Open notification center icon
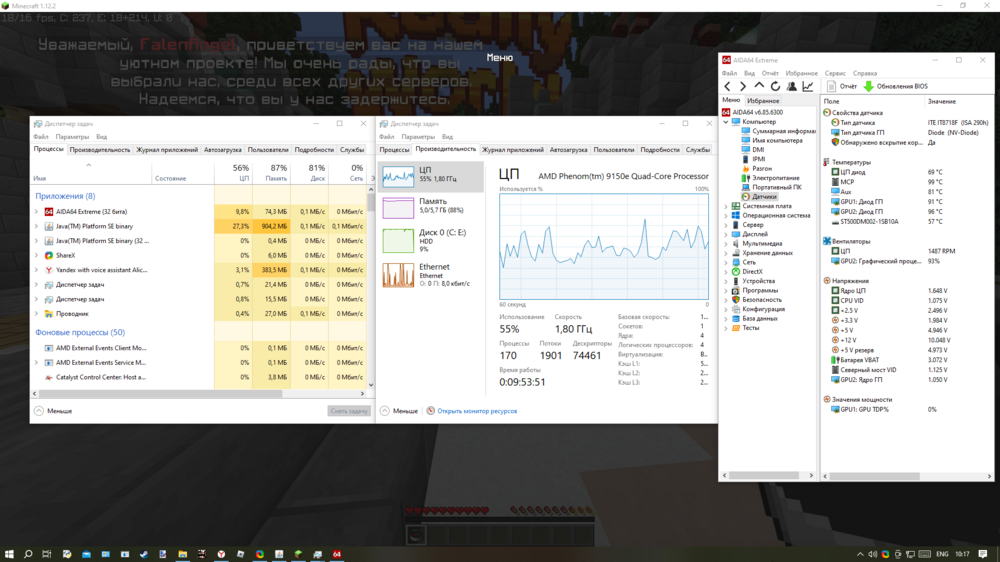Viewport: 1000px width, 562px height. pyautogui.click(x=983, y=554)
